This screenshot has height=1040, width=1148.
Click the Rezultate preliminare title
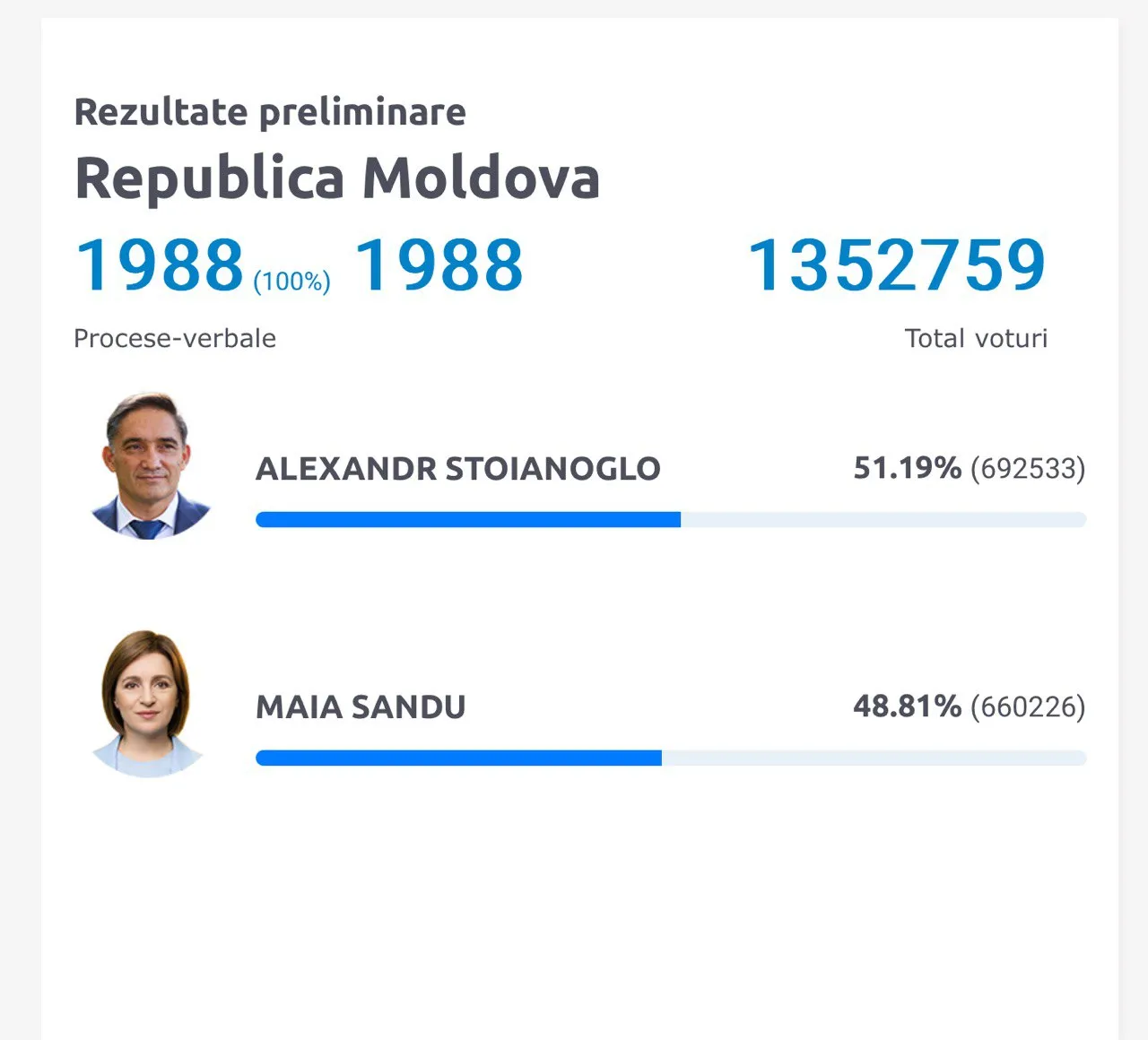[x=270, y=112]
